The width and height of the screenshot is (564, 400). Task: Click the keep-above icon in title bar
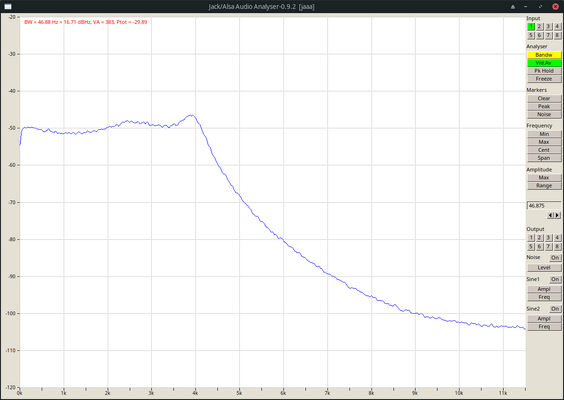pos(513,6)
